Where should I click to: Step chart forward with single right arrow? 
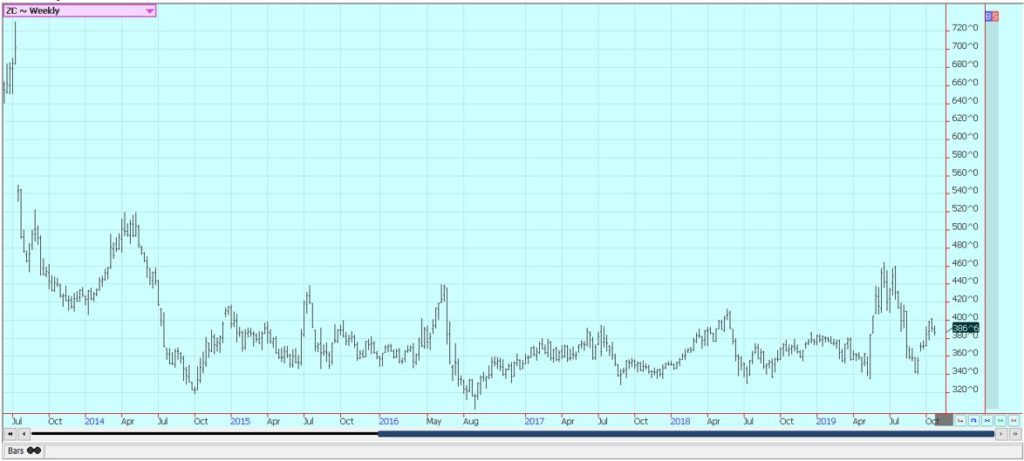(x=1001, y=434)
